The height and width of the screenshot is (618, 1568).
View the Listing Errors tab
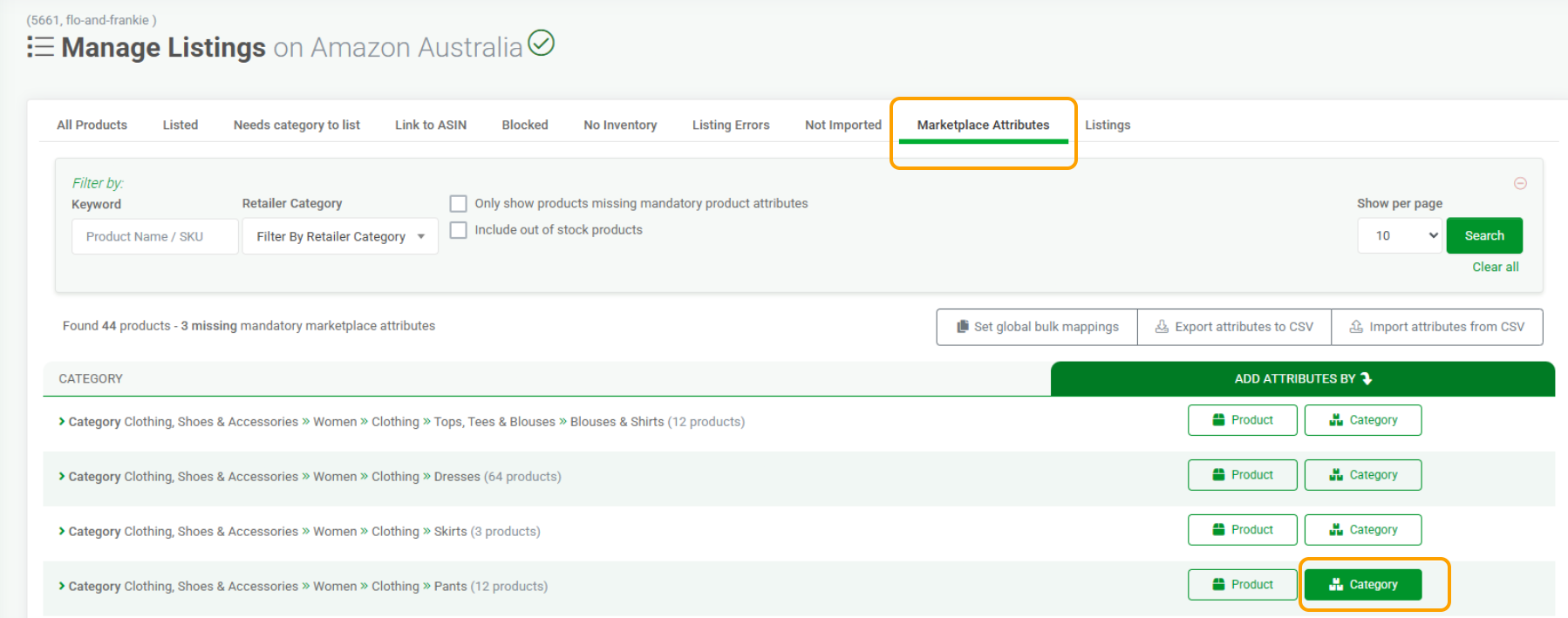point(731,125)
